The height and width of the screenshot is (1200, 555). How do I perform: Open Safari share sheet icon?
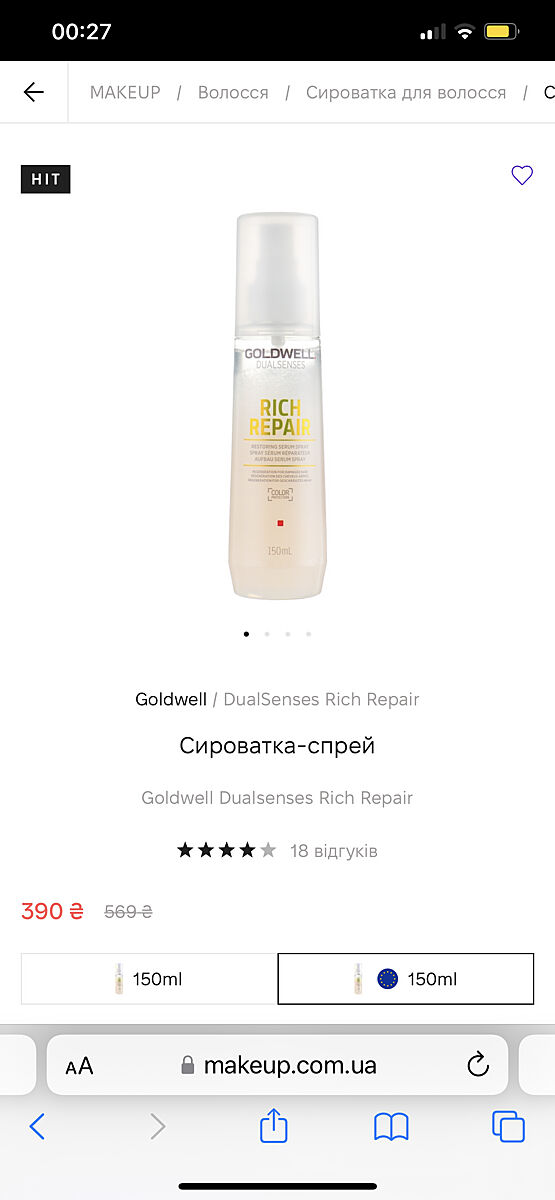point(274,1126)
